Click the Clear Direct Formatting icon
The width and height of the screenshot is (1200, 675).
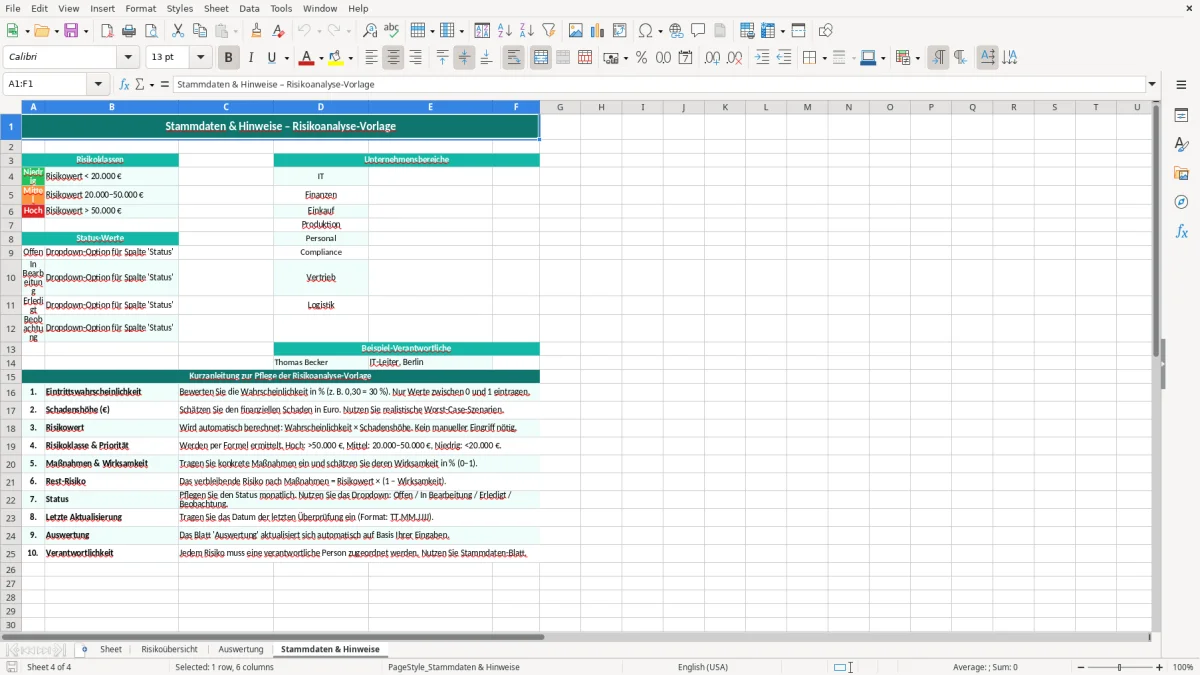(279, 31)
